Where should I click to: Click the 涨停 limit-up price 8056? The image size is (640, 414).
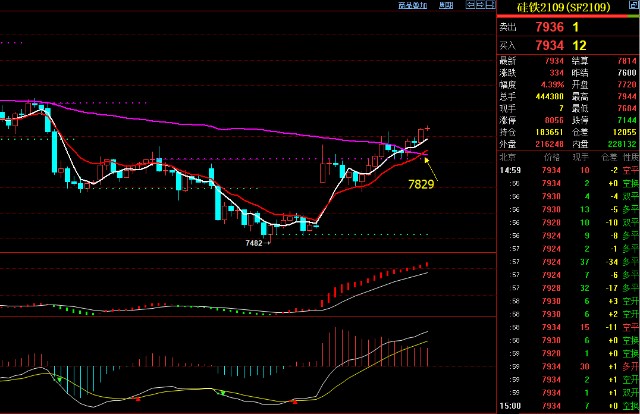point(554,120)
